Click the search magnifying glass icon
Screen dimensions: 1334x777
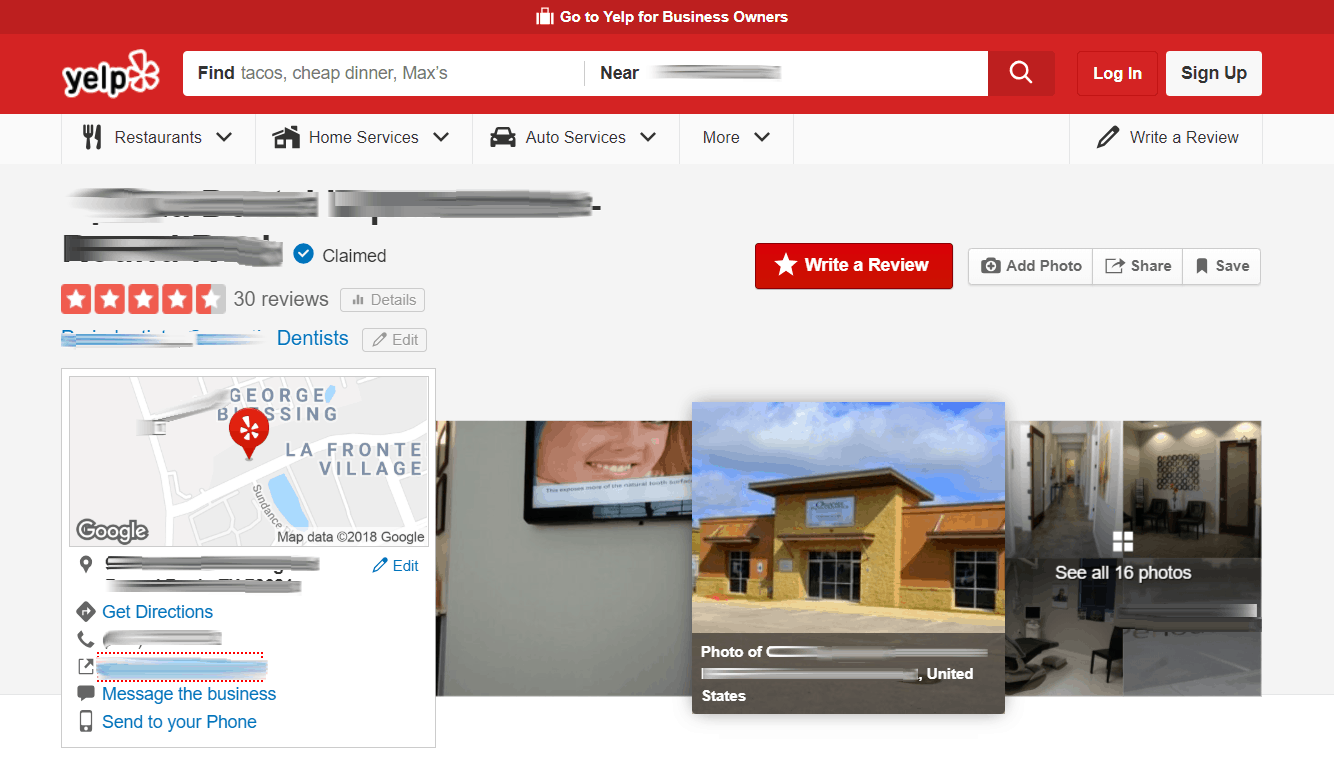[1020, 73]
